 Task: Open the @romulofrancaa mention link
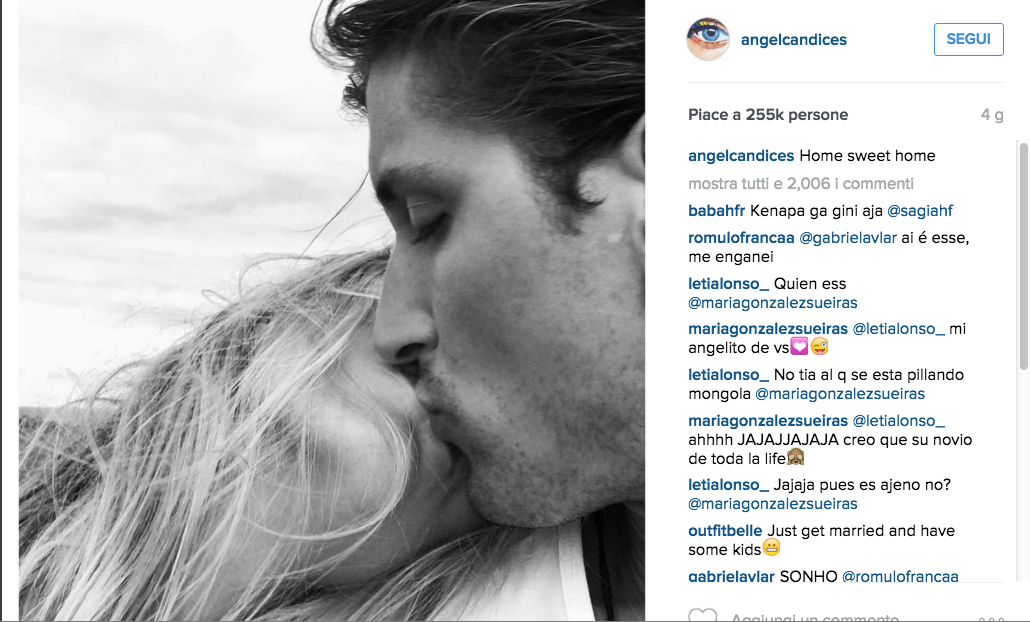900,577
